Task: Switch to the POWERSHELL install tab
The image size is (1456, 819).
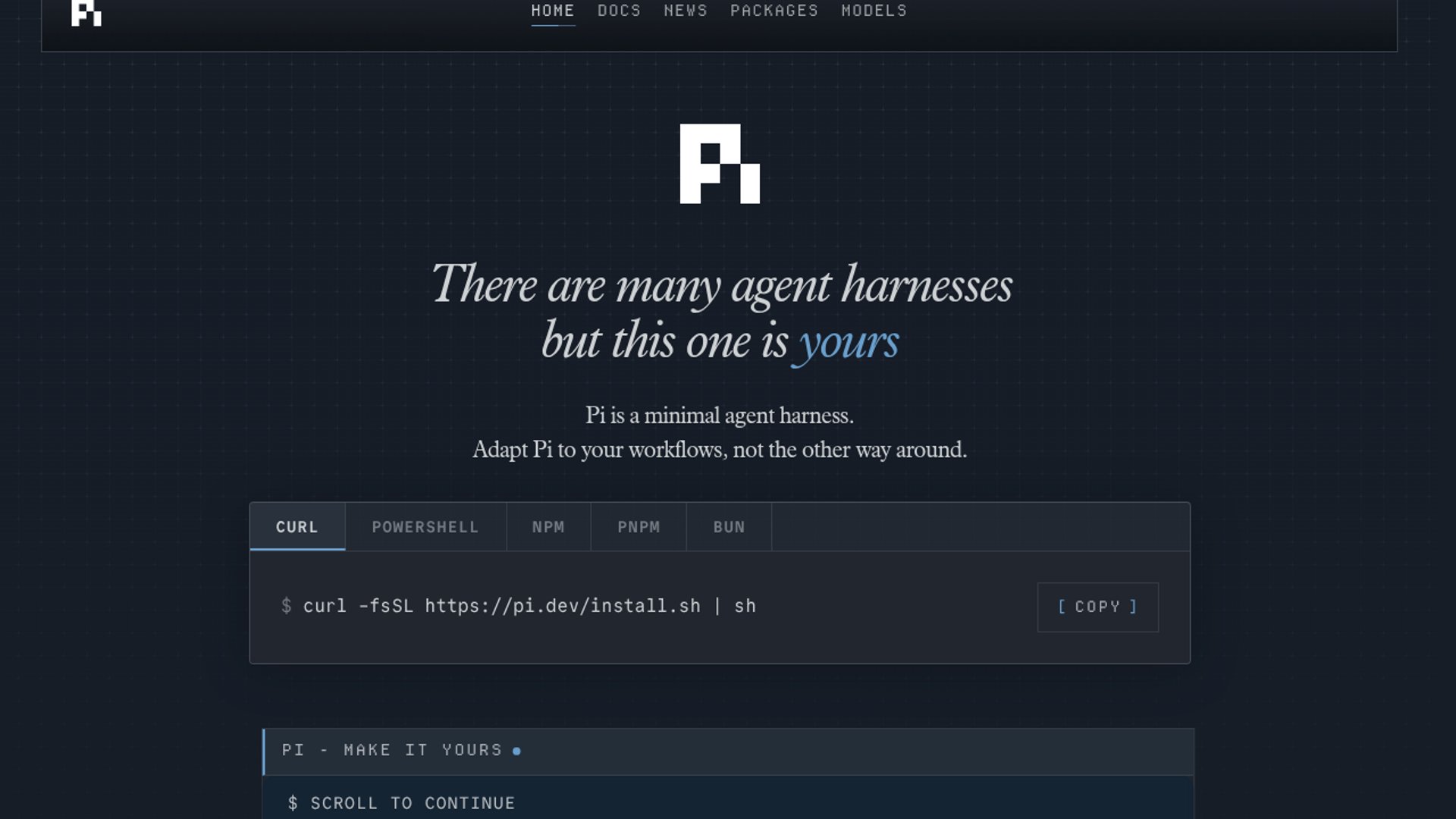Action: [425, 527]
